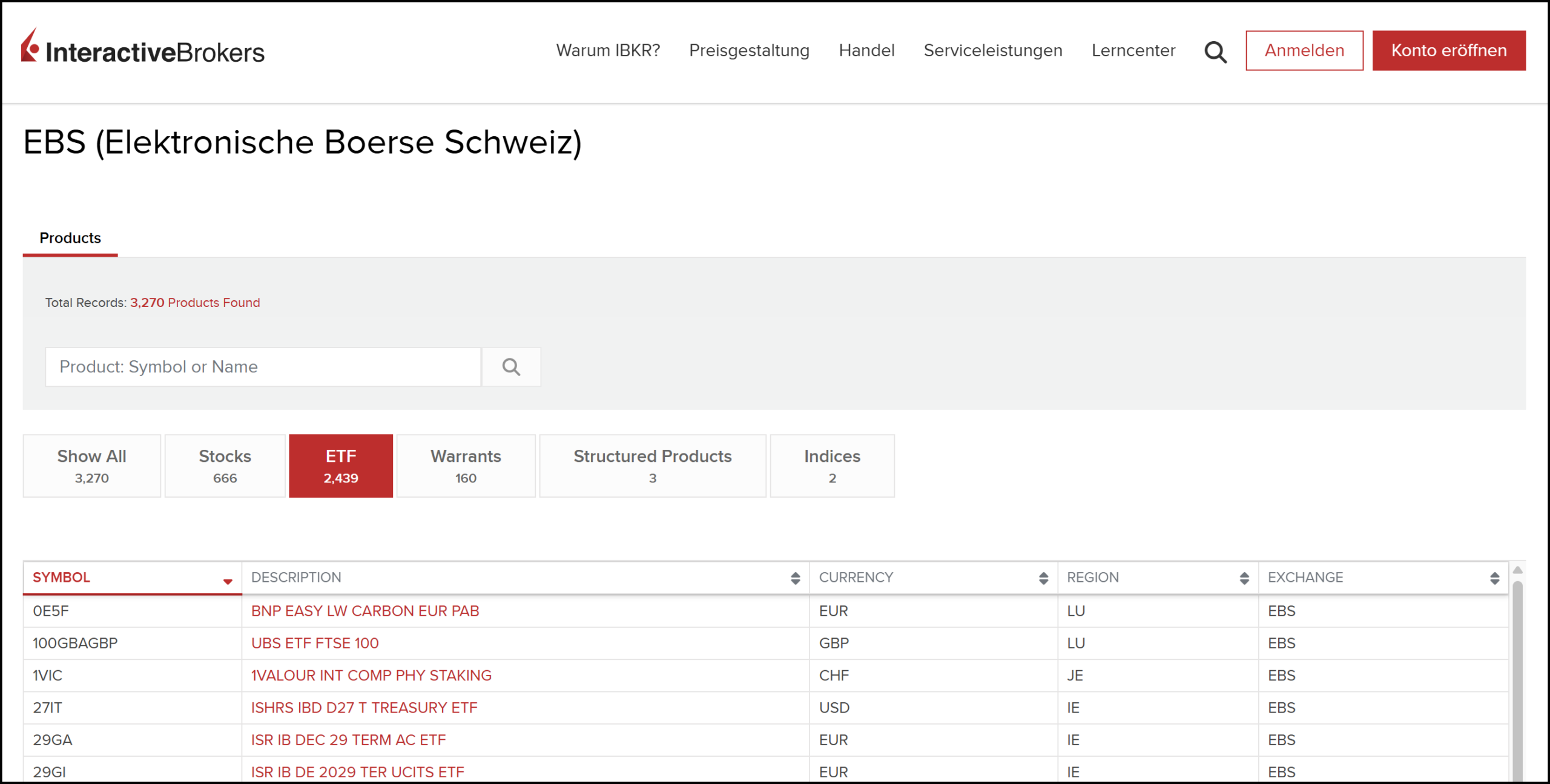Image resolution: width=1550 pixels, height=784 pixels.
Task: Sort table by Region arrows
Action: pyautogui.click(x=1244, y=578)
